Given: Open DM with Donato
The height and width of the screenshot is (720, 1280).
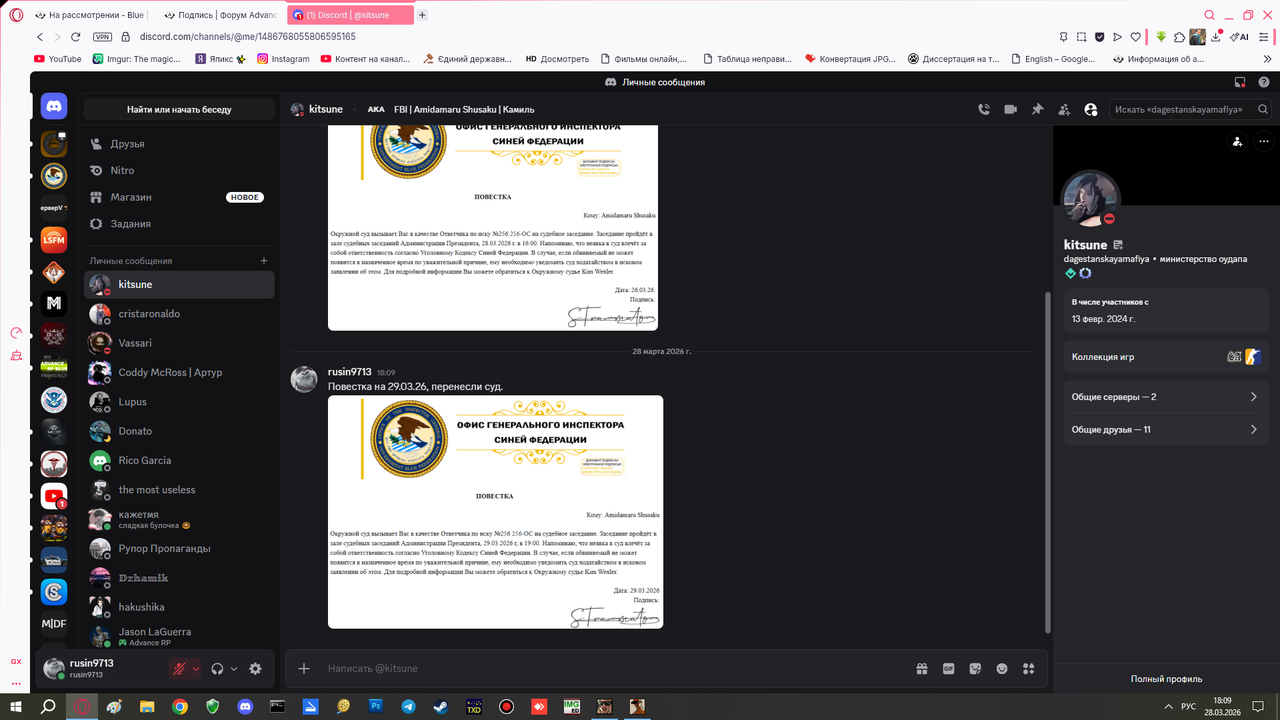Looking at the screenshot, I should pyautogui.click(x=179, y=431).
